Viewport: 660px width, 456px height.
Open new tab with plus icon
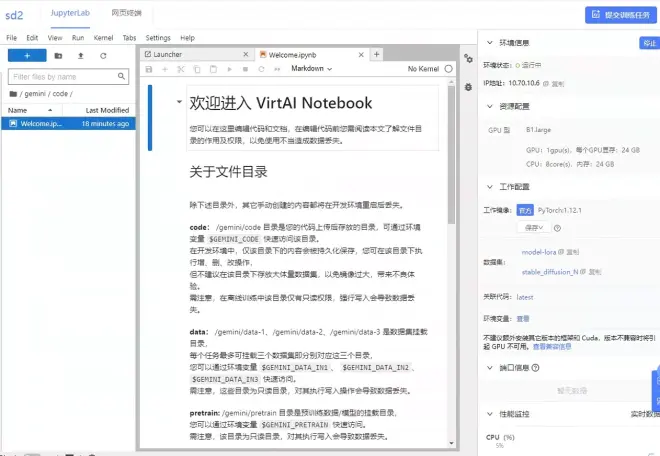tap(377, 54)
